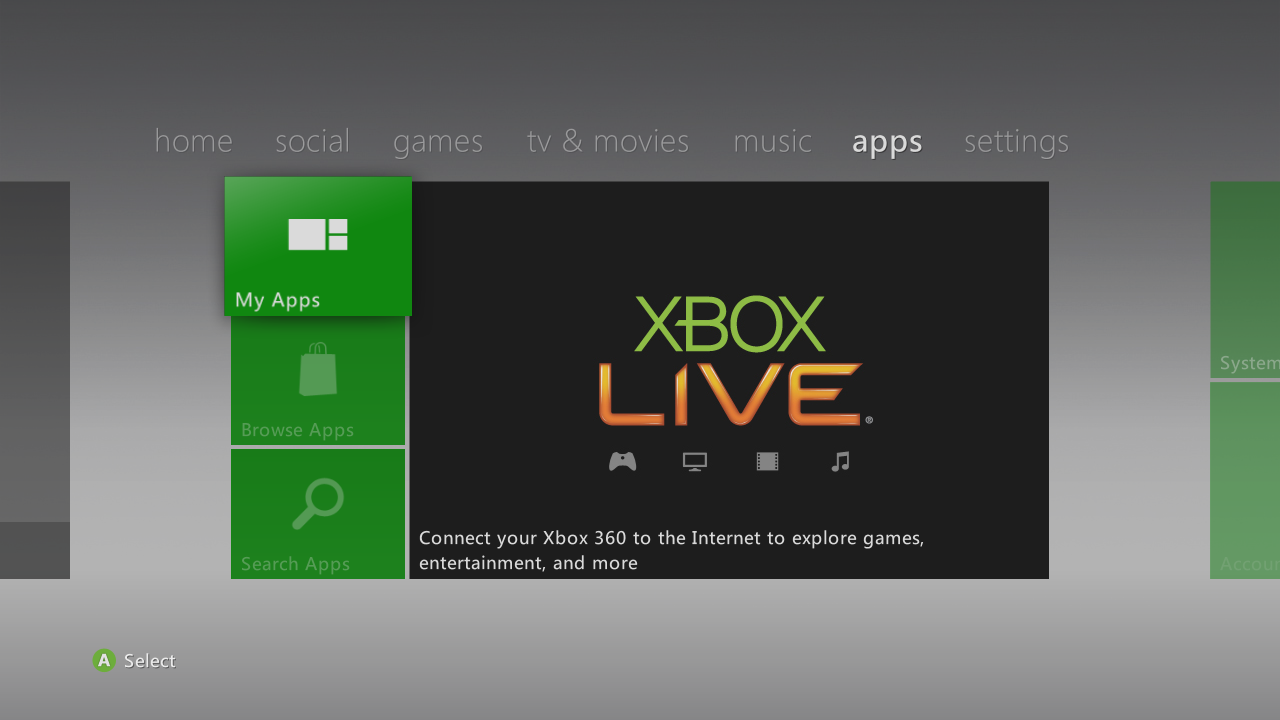Click the music note icon under Xbox Live
The height and width of the screenshot is (720, 1280).
point(840,461)
